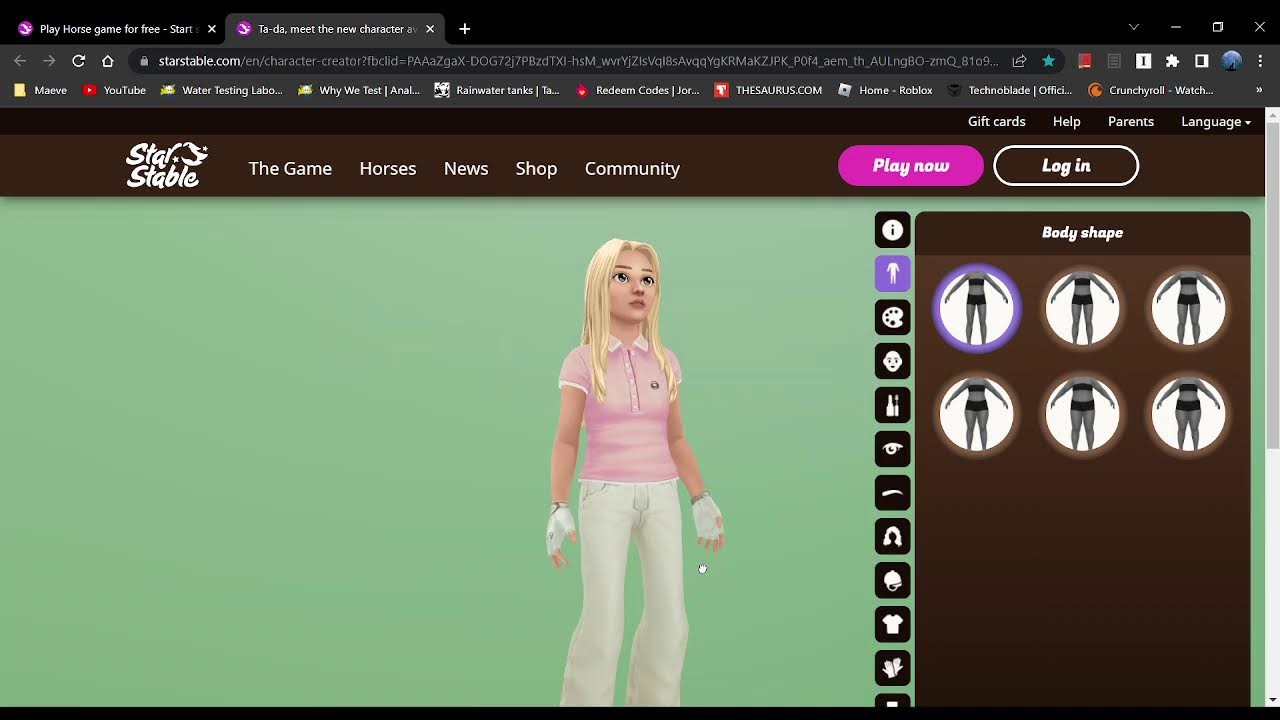Expand the tab search chevron in title bar

1133,27
